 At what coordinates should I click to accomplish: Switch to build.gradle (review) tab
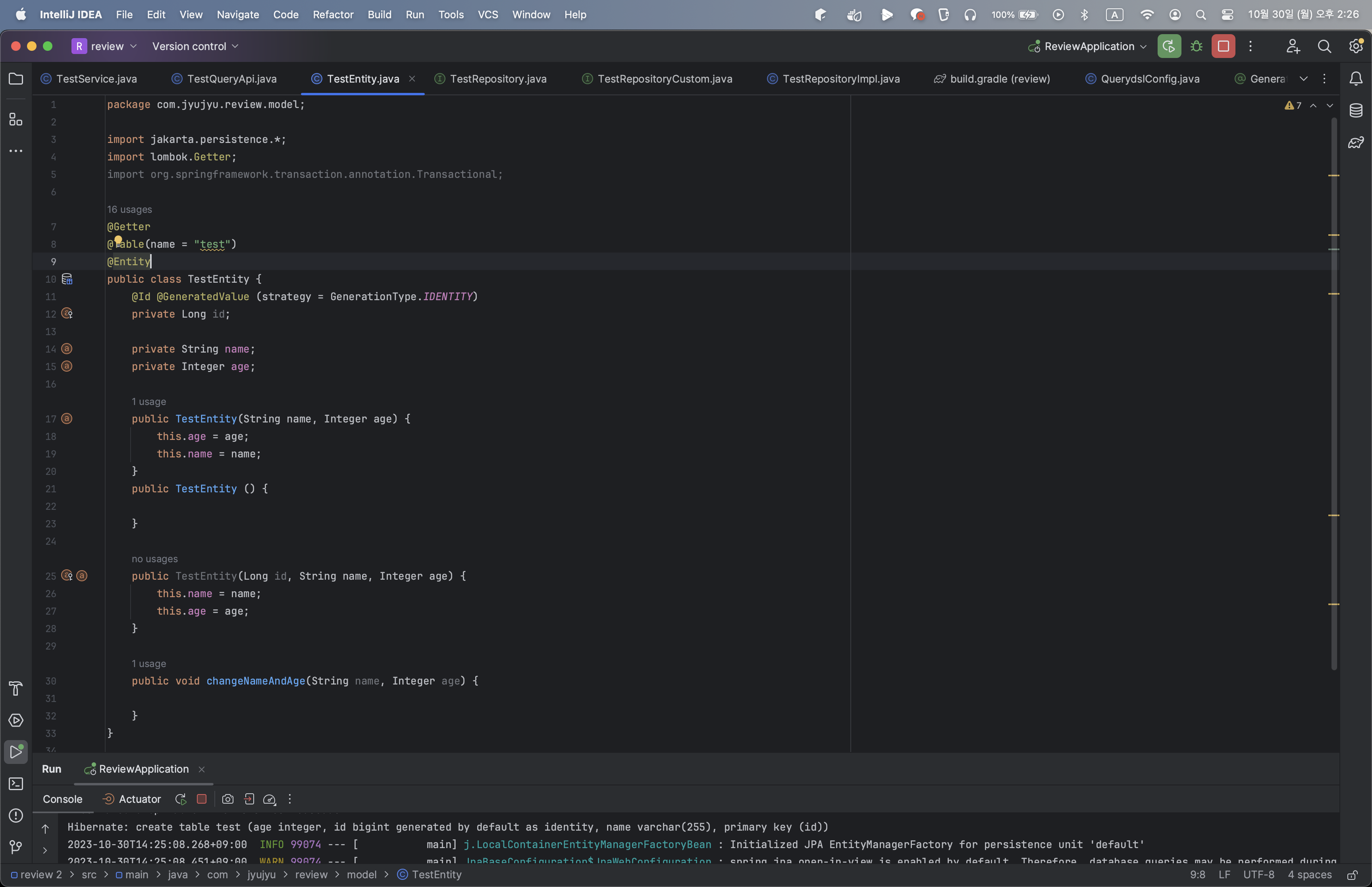(x=992, y=79)
